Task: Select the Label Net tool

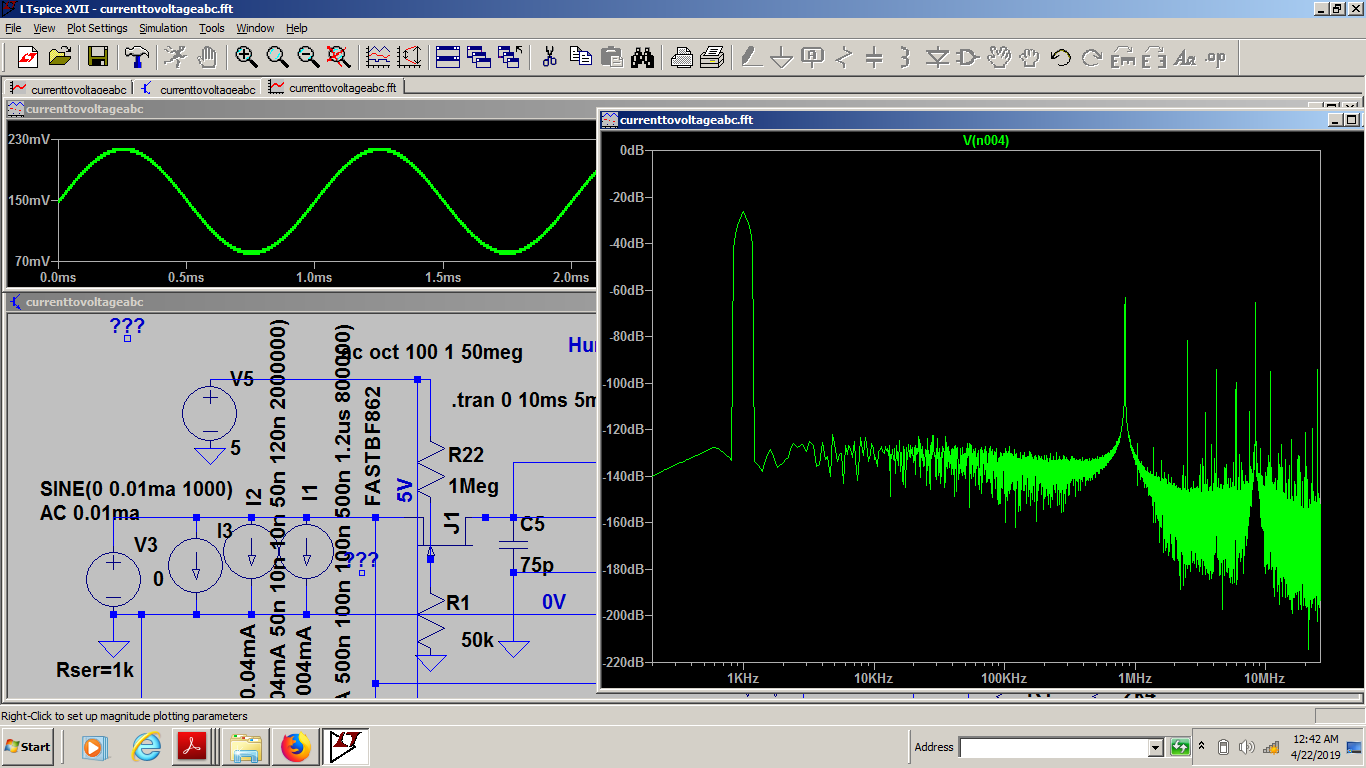Action: tap(813, 57)
